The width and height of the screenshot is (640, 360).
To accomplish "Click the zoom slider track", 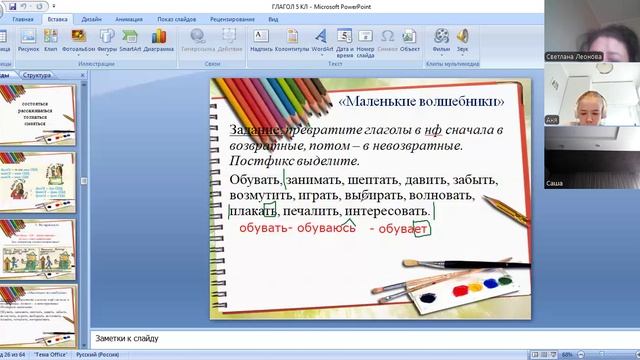I will pos(610,355).
